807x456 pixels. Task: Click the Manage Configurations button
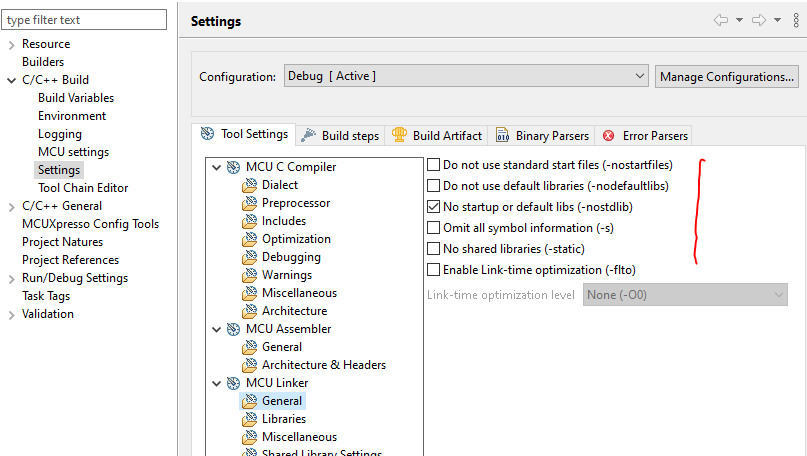(x=727, y=76)
